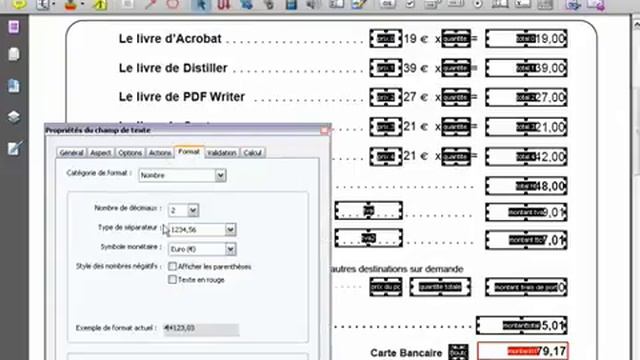The width and height of the screenshot is (640, 360).
Task: Click autres destinations sur demande text
Action: tap(397, 269)
